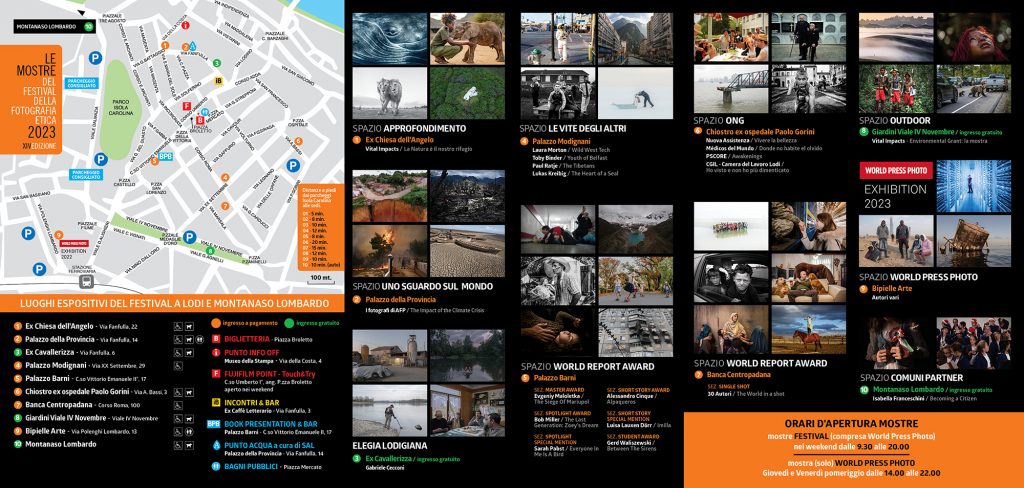Click the green 'ingresso gratuito' circle
Screen dimensions: 1024x488
coord(289,323)
